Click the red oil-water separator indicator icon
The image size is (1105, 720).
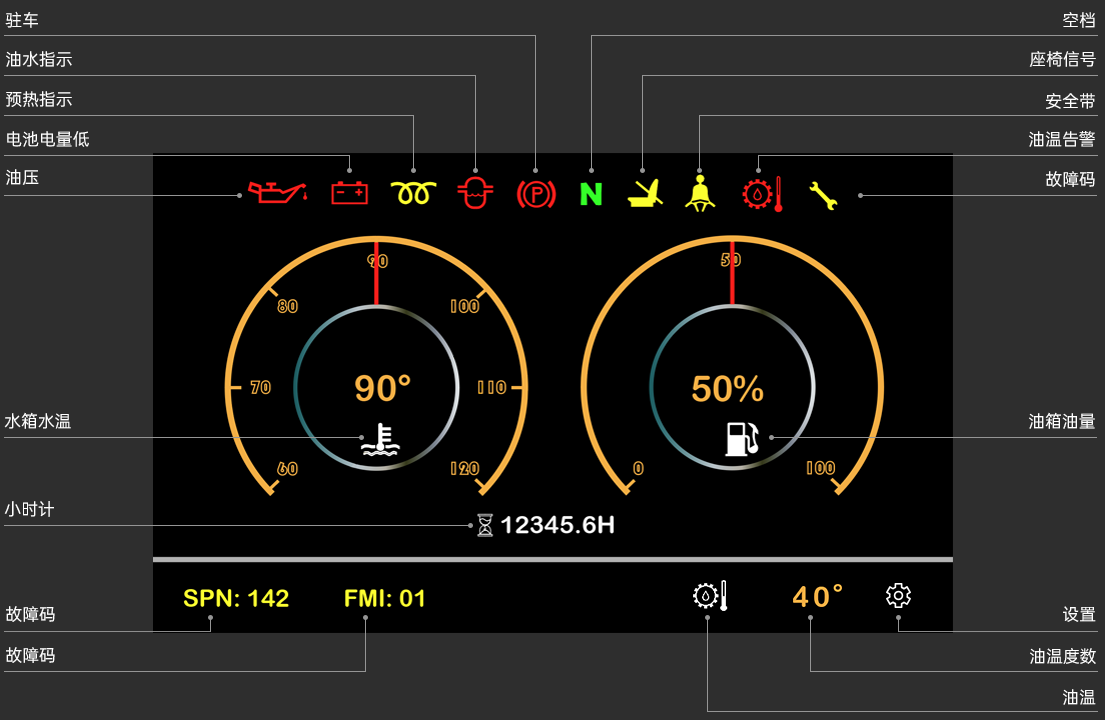tap(475, 192)
